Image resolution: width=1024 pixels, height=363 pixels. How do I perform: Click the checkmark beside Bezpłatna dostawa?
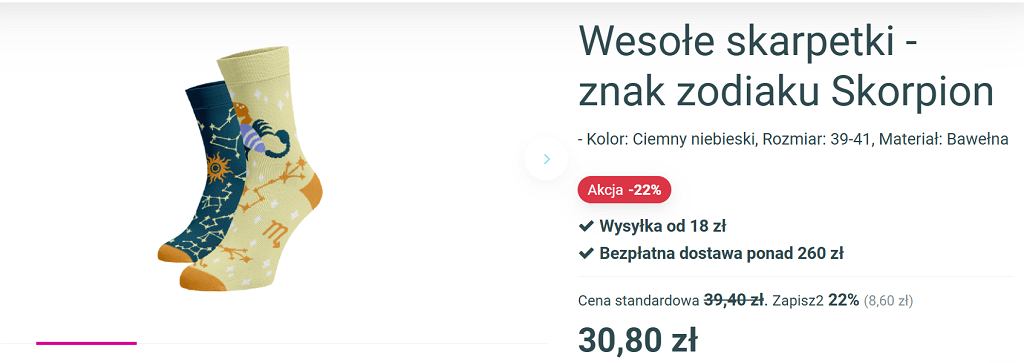(586, 253)
